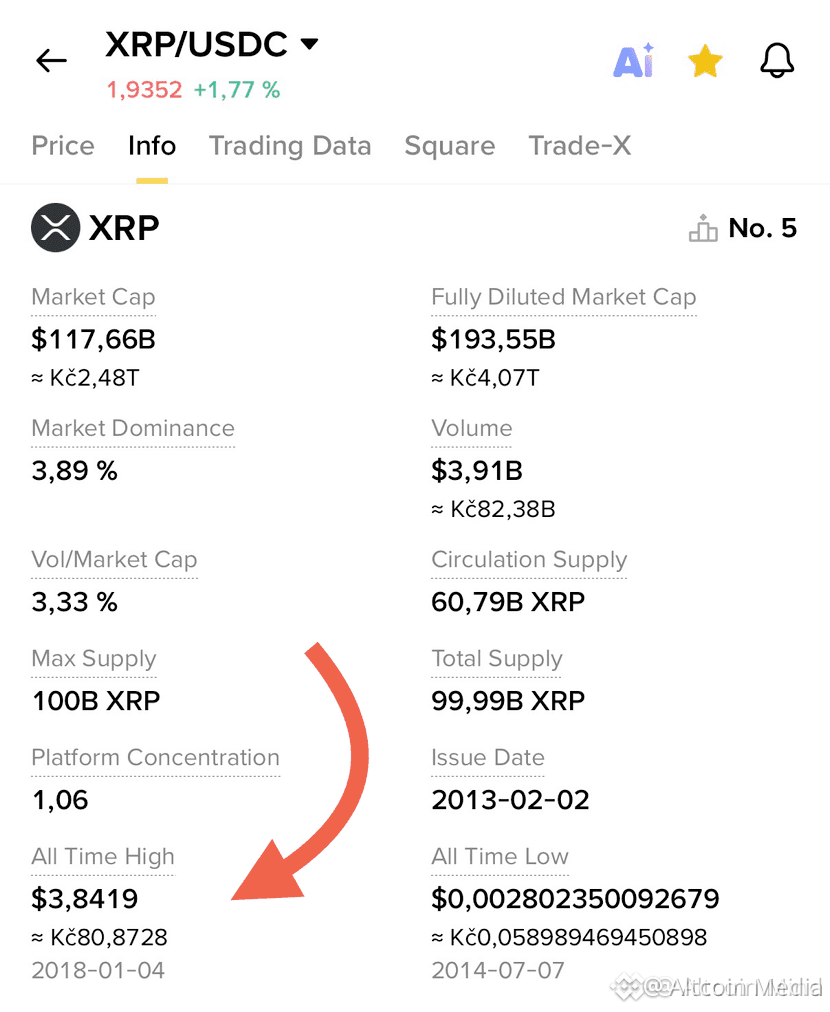Viewport: 830px width, 1012px height.
Task: Select the Info tab
Action: (x=152, y=146)
